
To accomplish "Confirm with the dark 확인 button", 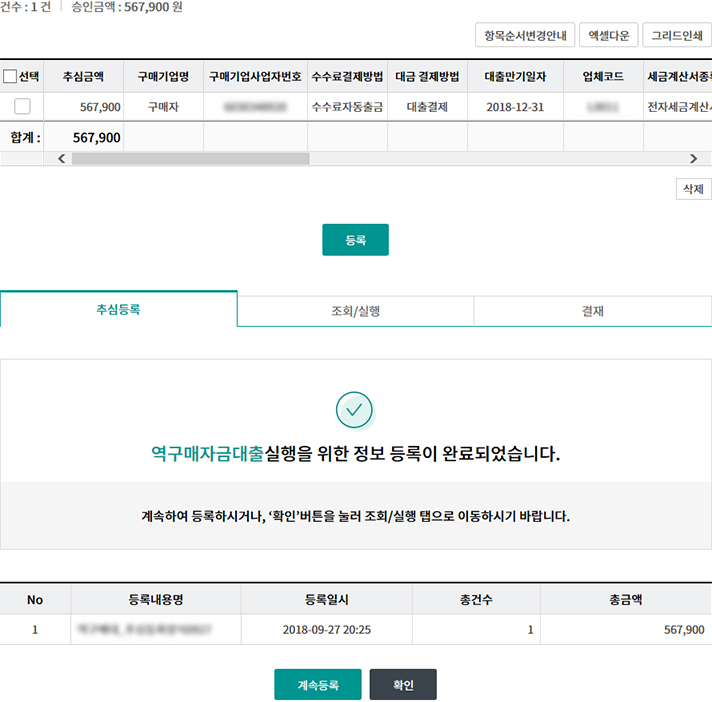I will 403,685.
